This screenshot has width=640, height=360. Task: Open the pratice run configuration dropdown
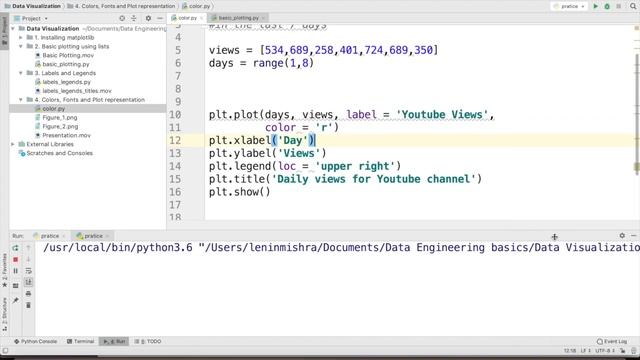(x=569, y=6)
